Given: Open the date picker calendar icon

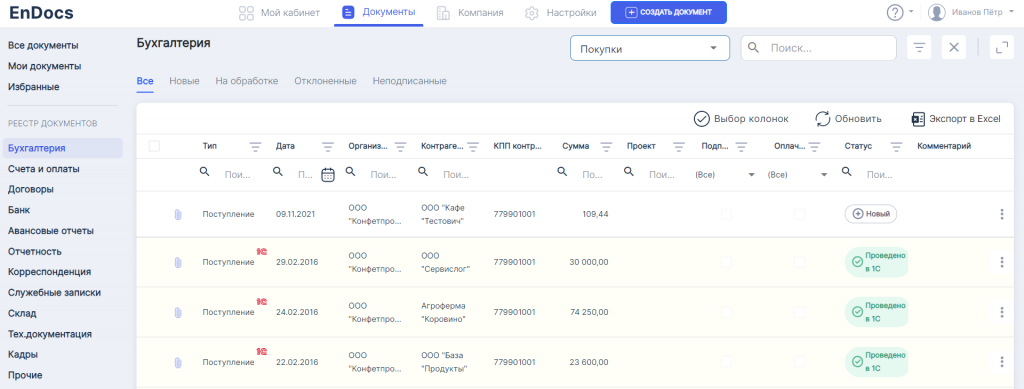Looking at the screenshot, I should (328, 175).
